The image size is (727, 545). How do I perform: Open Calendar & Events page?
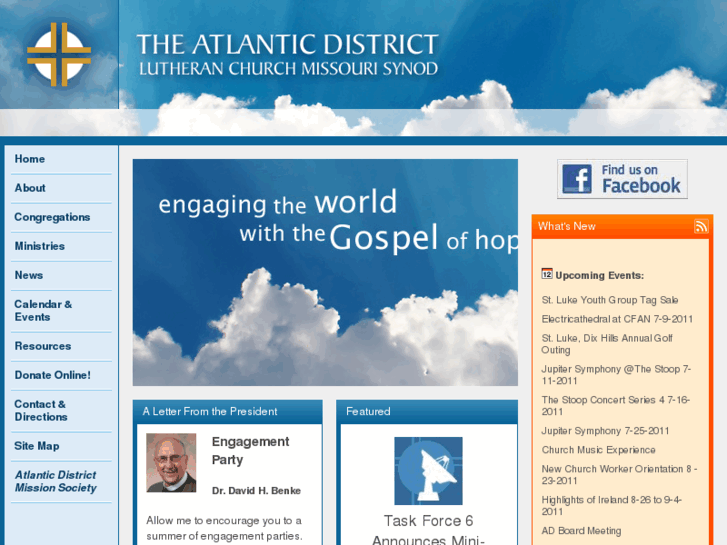coord(43,311)
